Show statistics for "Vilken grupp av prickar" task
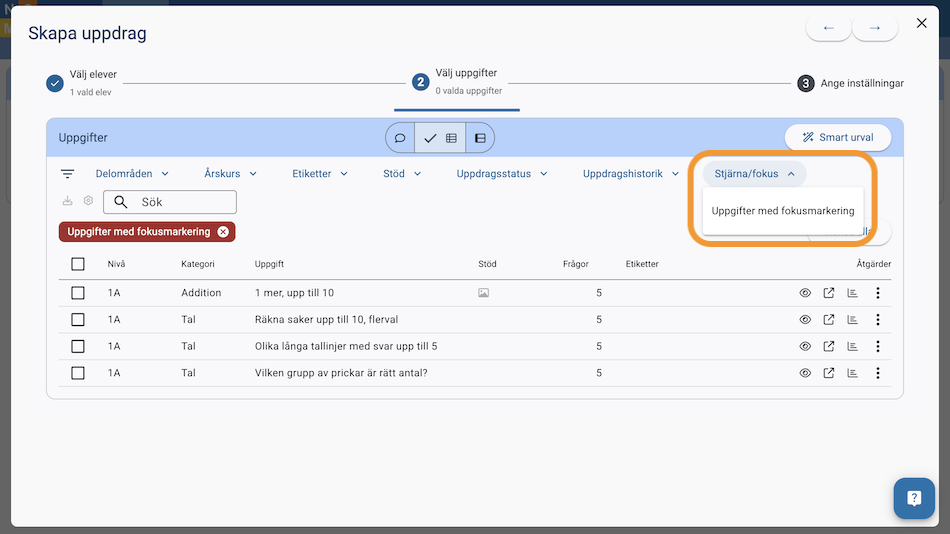 [x=853, y=373]
